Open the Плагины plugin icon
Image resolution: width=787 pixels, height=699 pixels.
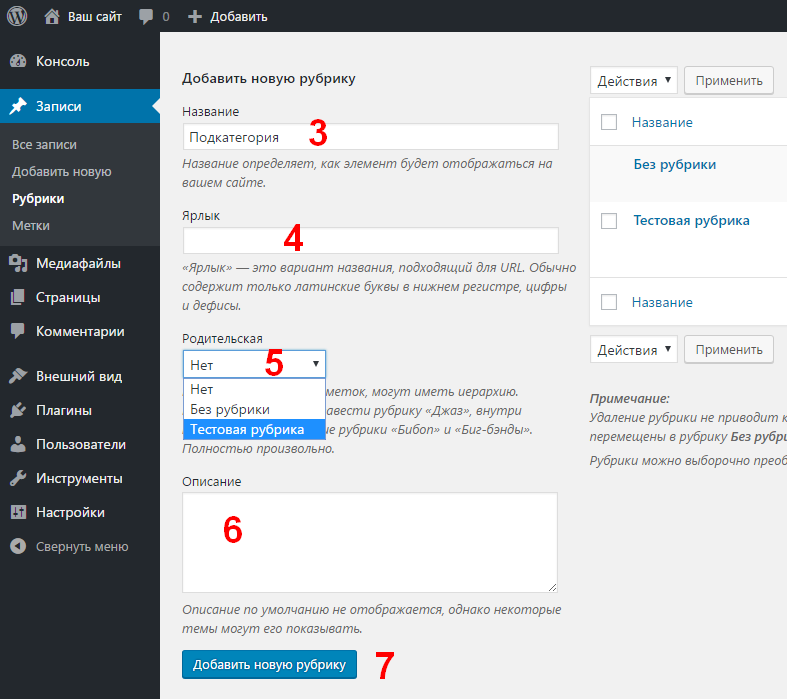point(18,410)
